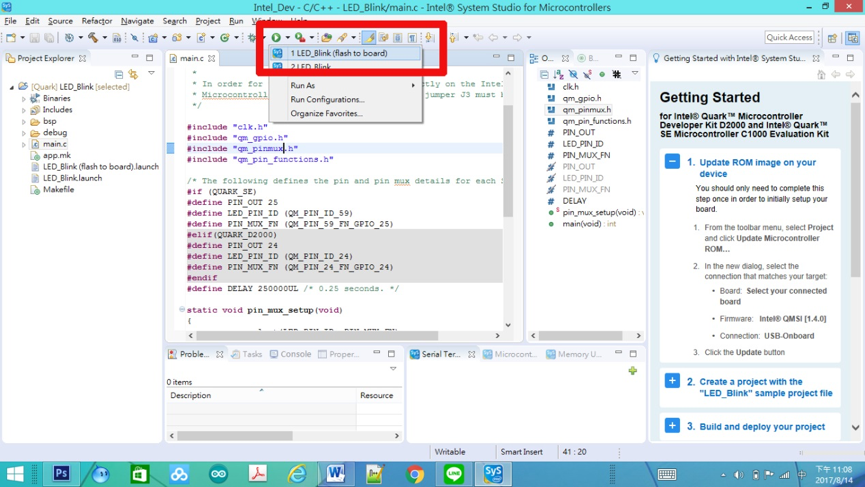This screenshot has height=487, width=865.
Task: Click Collapse All in Project Explorer
Action: pos(119,74)
